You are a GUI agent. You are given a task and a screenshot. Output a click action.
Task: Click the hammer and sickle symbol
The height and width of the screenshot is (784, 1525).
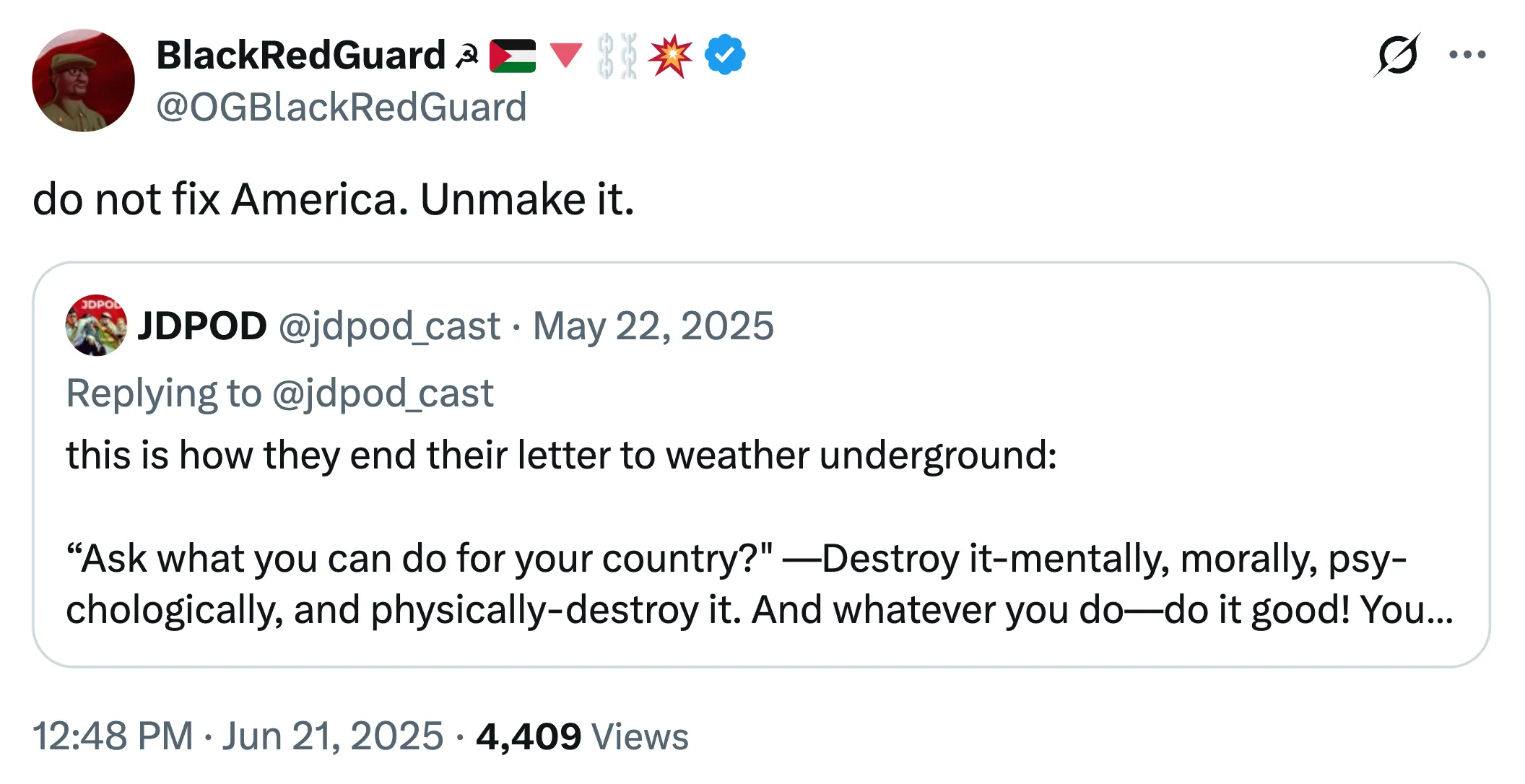pos(467,56)
